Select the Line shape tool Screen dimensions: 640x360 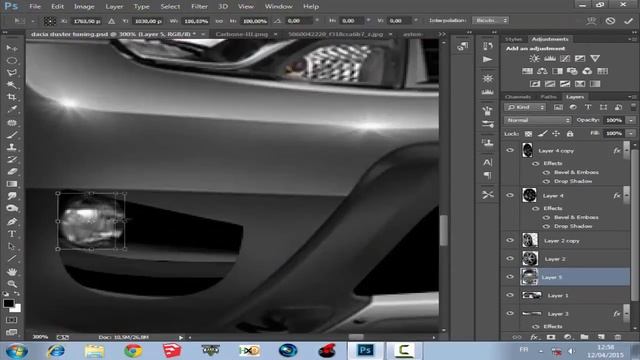tap(11, 258)
